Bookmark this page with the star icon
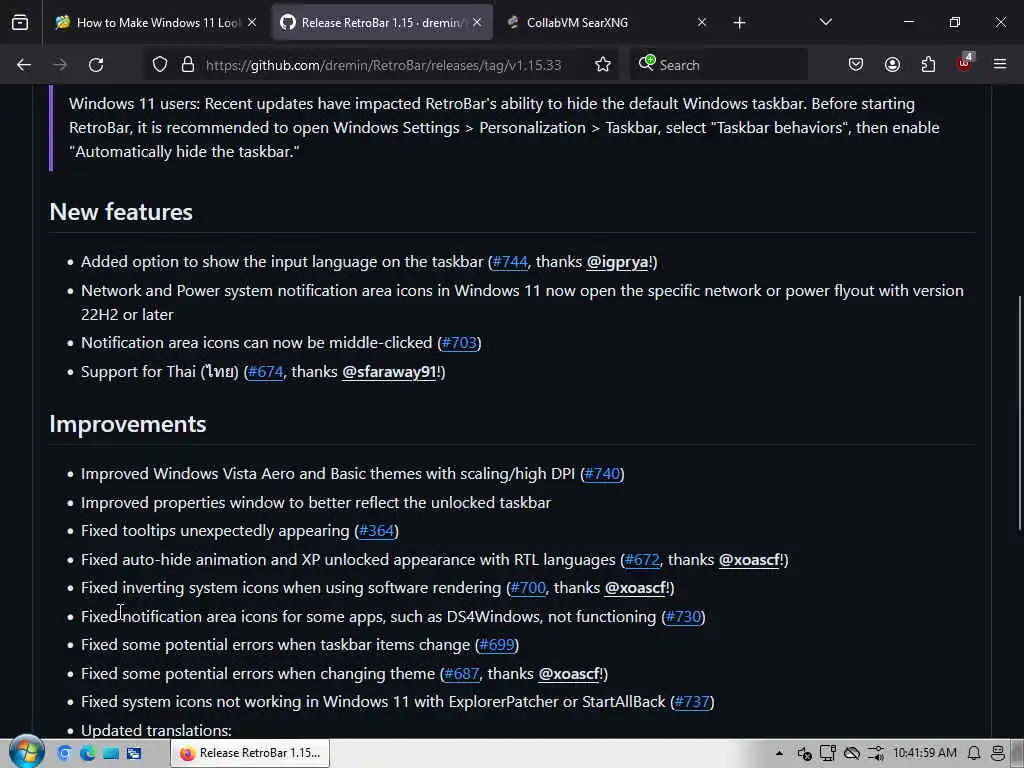This screenshot has height=768, width=1024. tap(603, 65)
